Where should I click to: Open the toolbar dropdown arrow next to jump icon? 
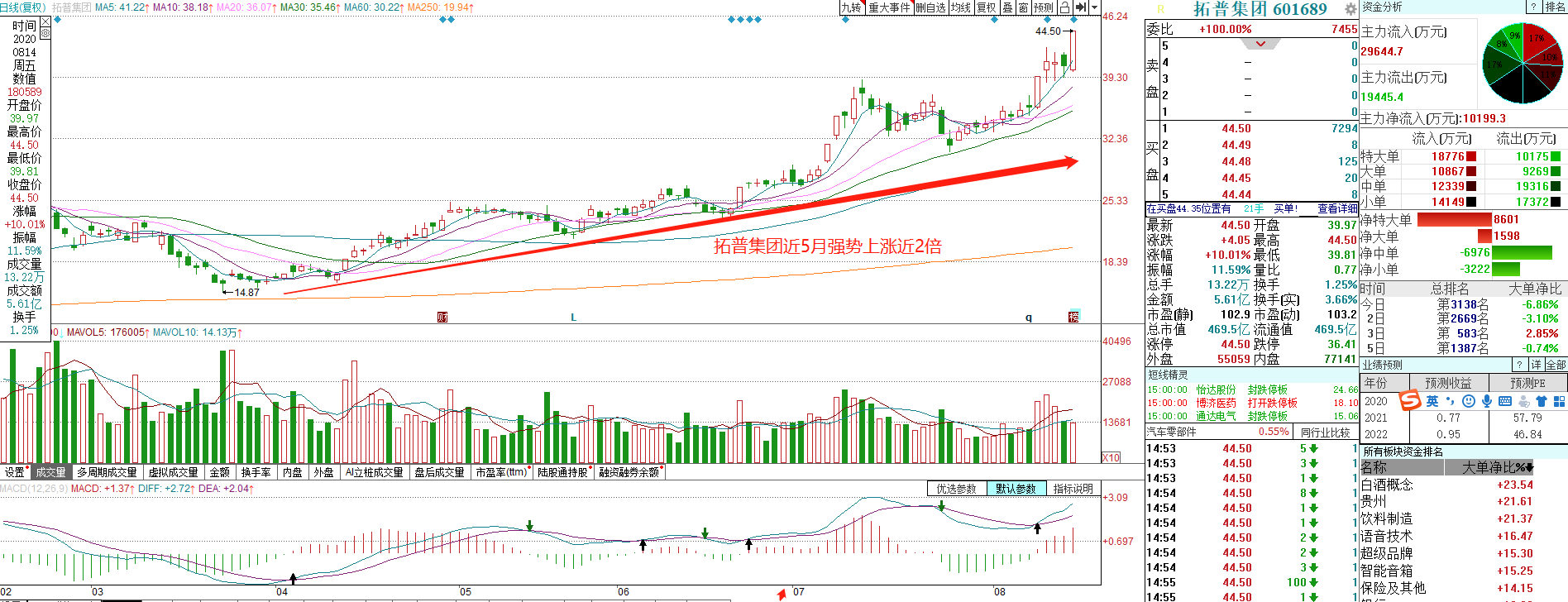pyautogui.click(x=1094, y=7)
